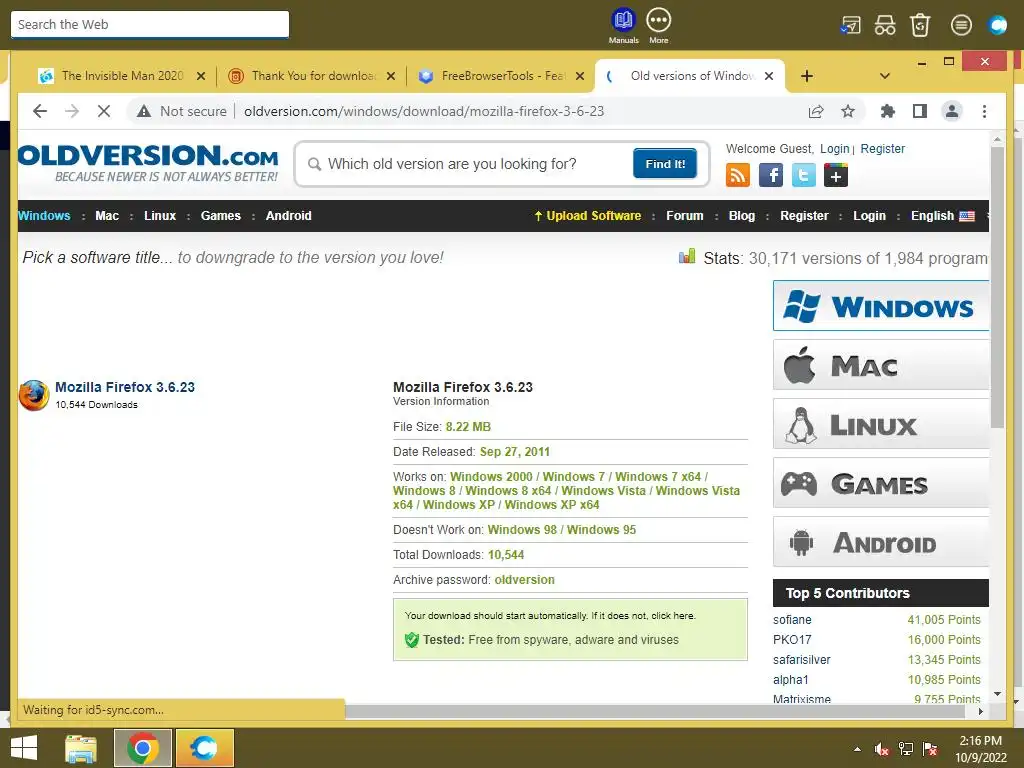Click contributor safarisilver
Viewport: 1024px width, 768px height.
(801, 660)
